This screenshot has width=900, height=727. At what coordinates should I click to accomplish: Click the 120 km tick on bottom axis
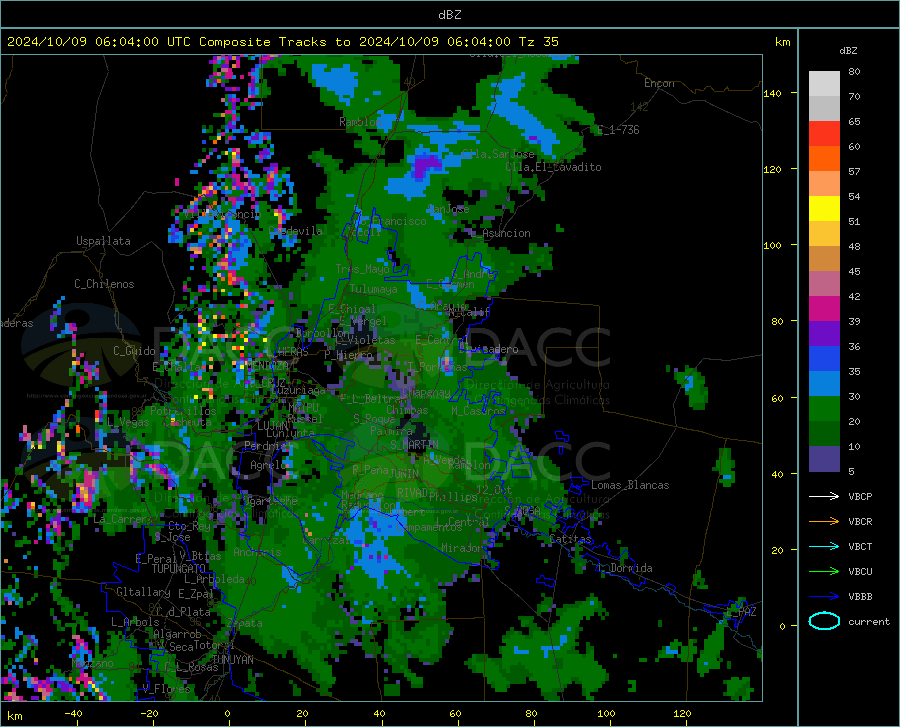pyautogui.click(x=682, y=714)
